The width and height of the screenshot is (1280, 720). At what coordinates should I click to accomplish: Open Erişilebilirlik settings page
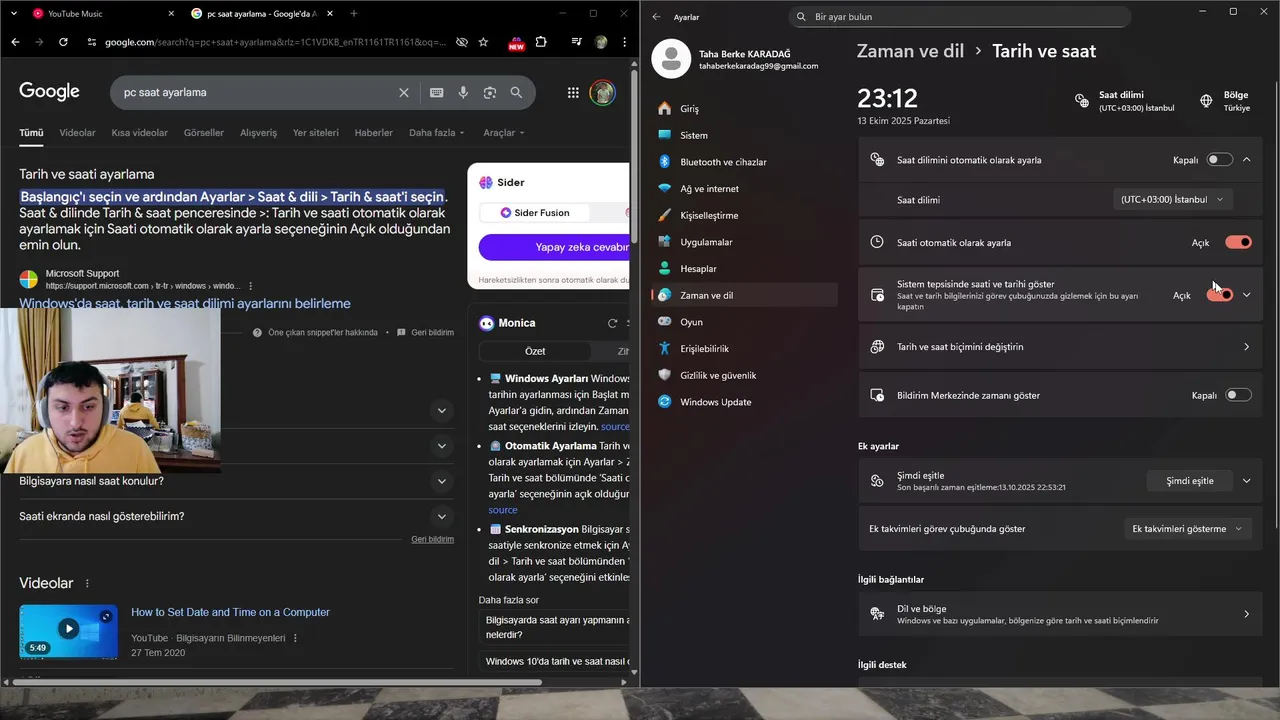pyautogui.click(x=745, y=348)
